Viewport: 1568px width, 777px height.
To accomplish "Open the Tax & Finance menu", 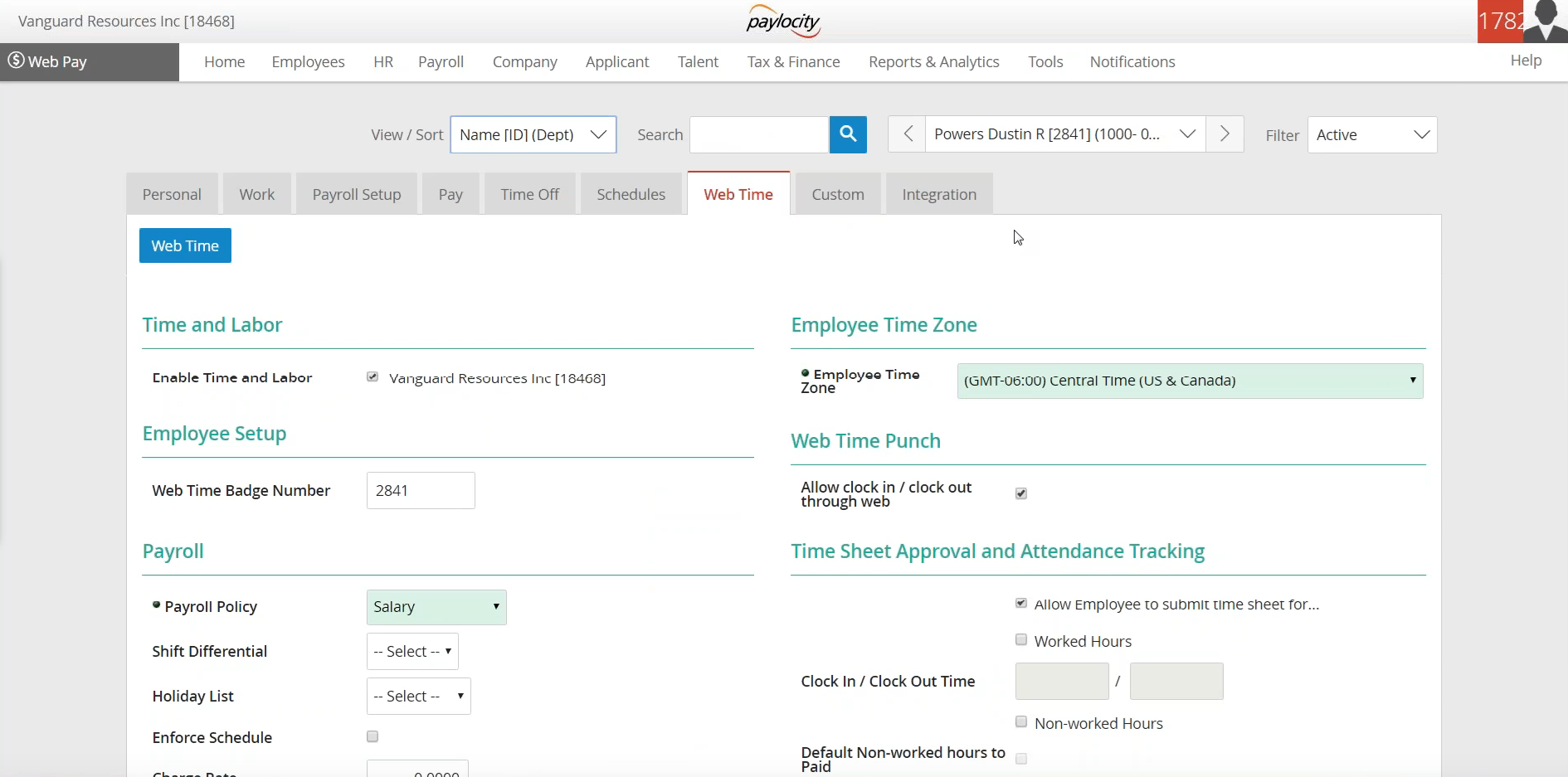I will pos(793,61).
